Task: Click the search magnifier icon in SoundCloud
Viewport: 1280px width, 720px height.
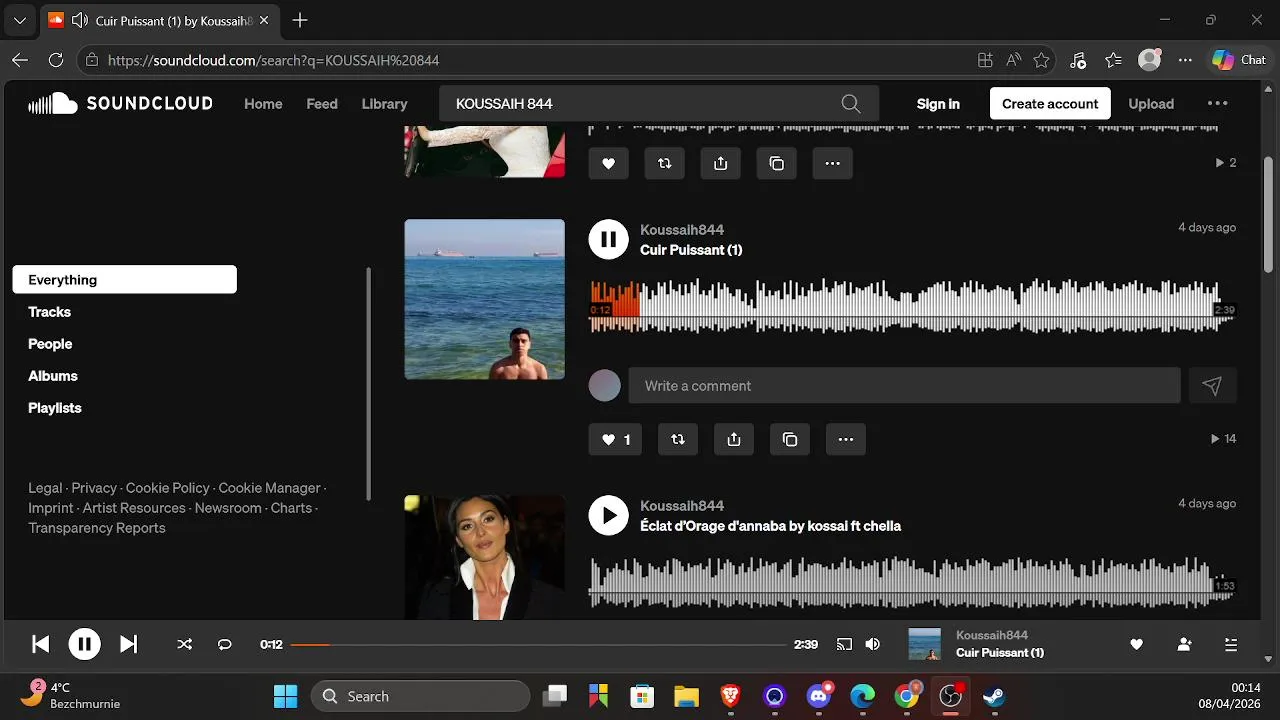Action: [x=851, y=104]
